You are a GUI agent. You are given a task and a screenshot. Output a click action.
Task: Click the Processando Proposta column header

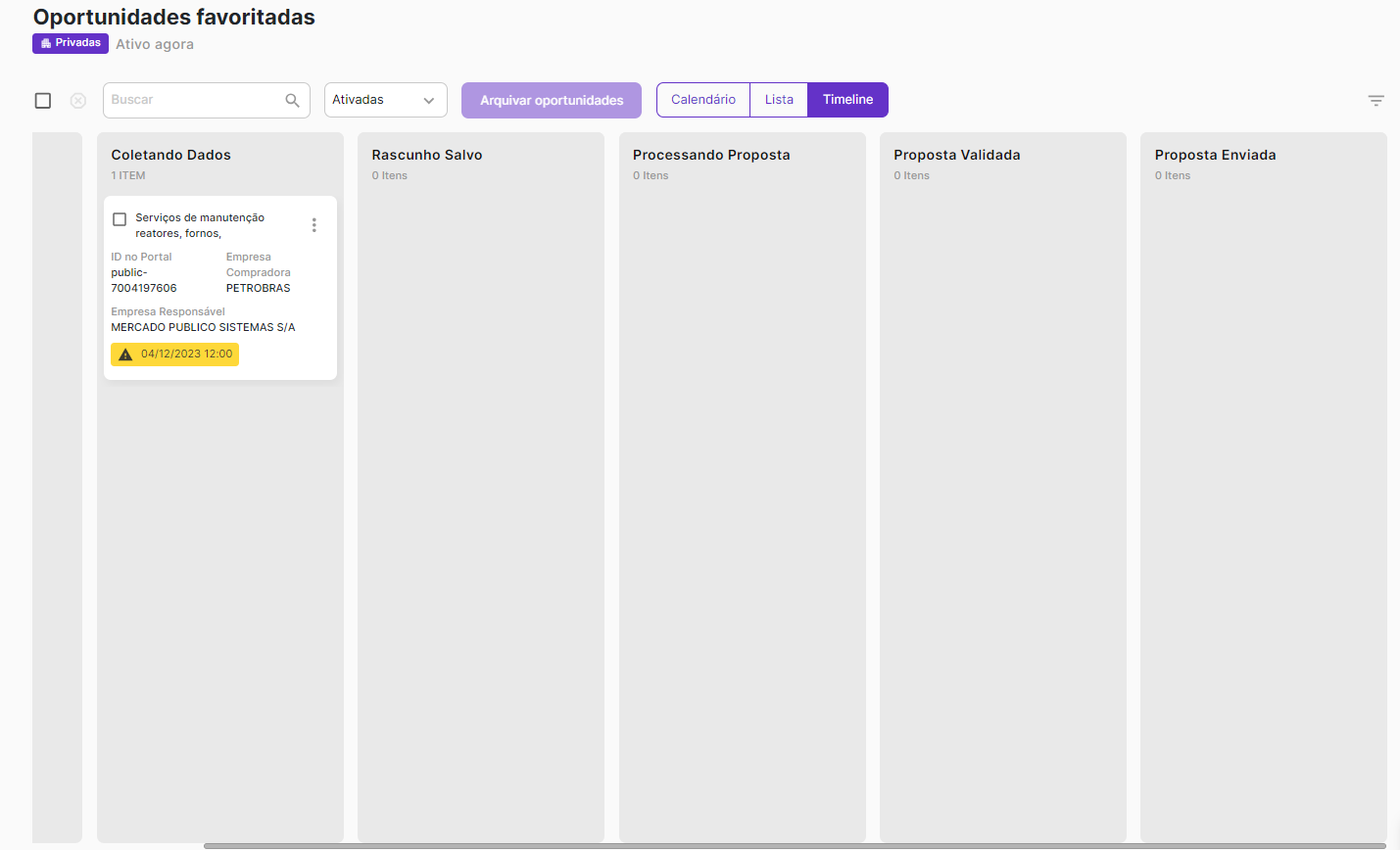click(711, 155)
